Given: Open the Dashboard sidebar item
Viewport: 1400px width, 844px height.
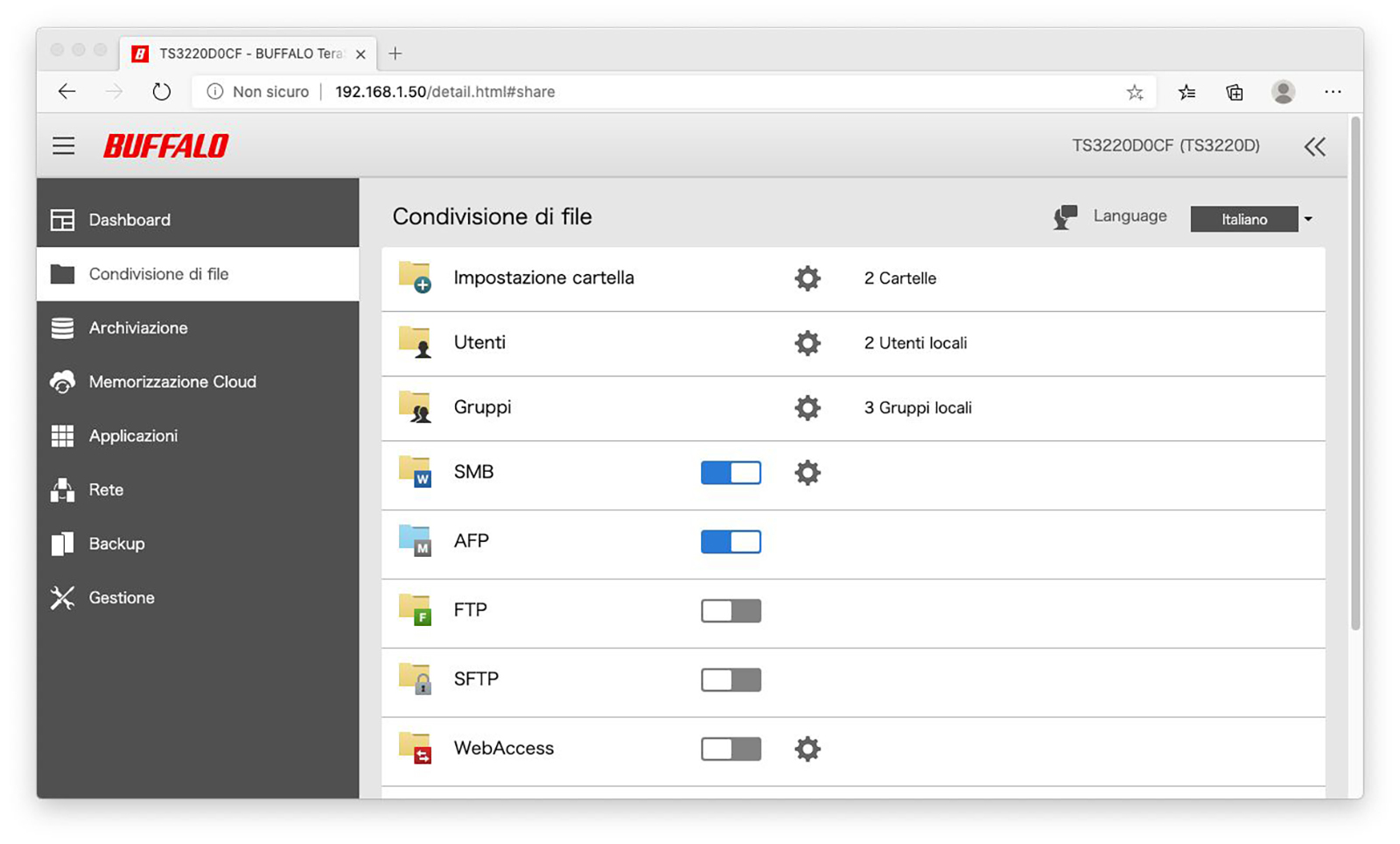Looking at the screenshot, I should (129, 220).
